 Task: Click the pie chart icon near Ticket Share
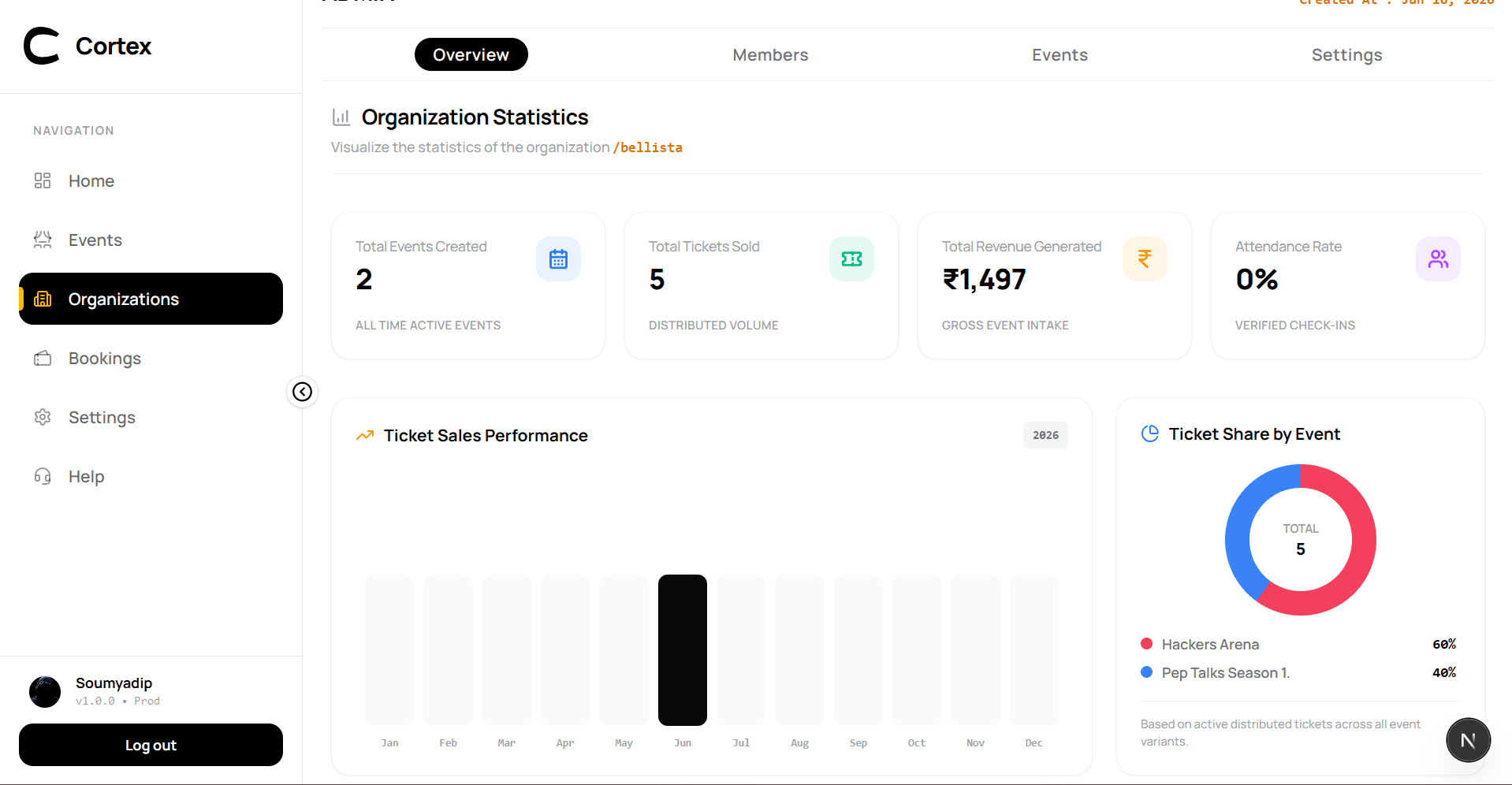click(x=1150, y=433)
